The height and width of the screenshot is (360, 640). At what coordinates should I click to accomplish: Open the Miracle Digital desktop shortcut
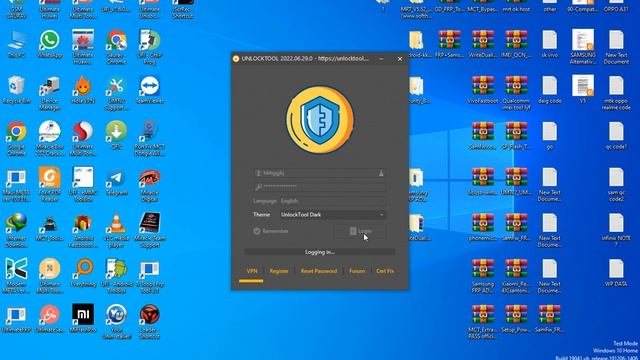coord(149,184)
